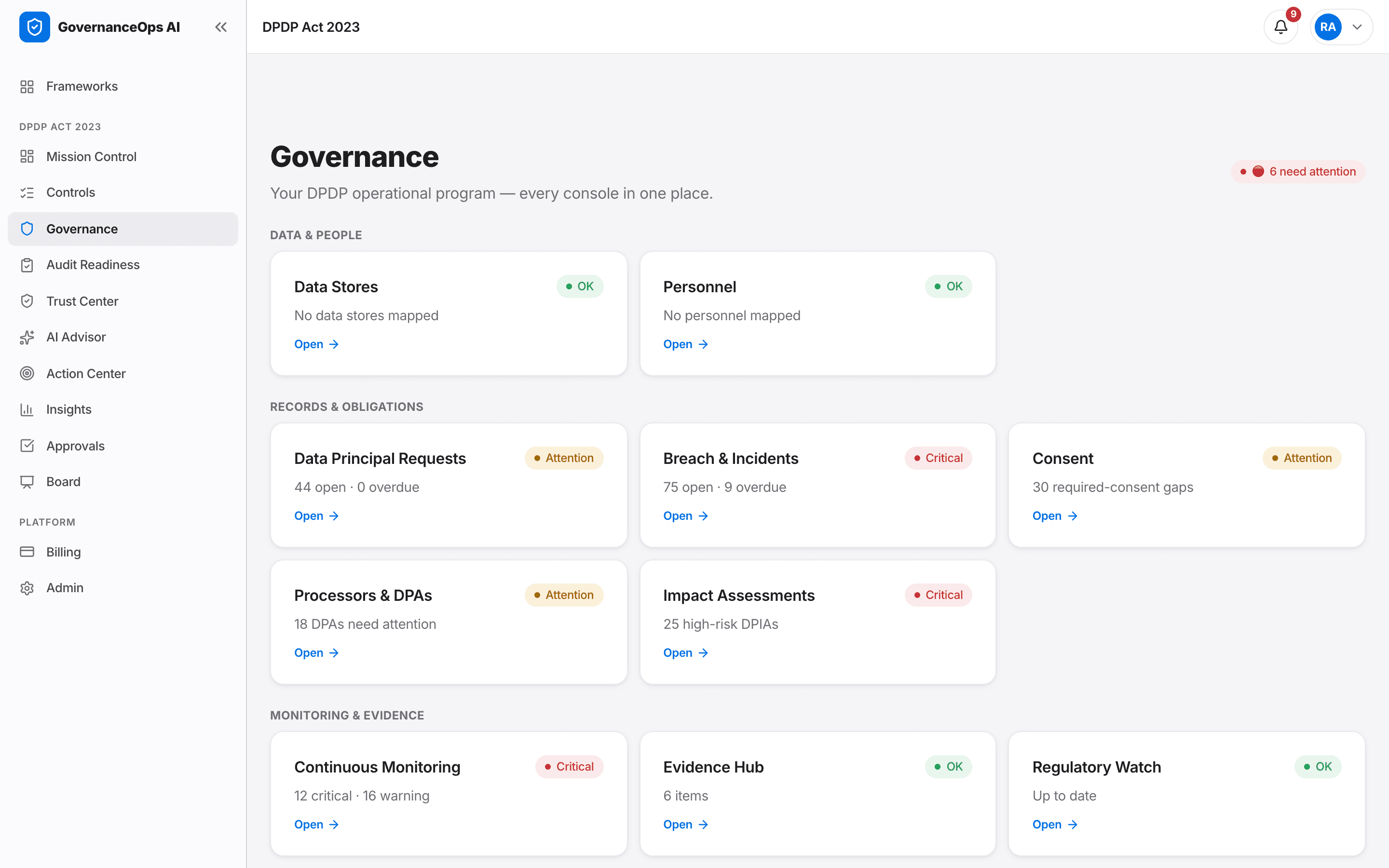Click '75 open · 9 overdue' text
1389x868 pixels.
[724, 488]
